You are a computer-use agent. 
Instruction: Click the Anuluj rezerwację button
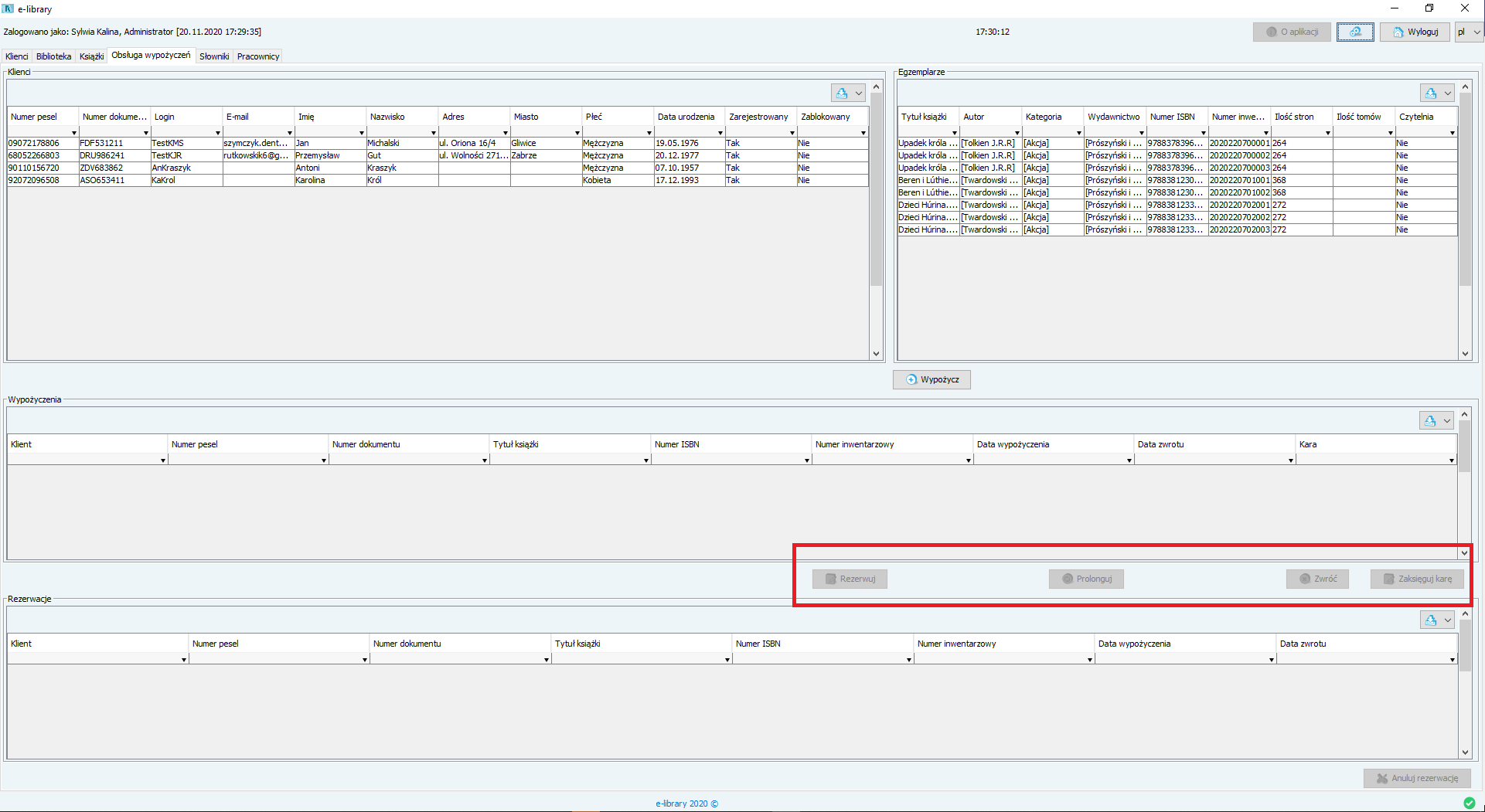(x=1417, y=778)
